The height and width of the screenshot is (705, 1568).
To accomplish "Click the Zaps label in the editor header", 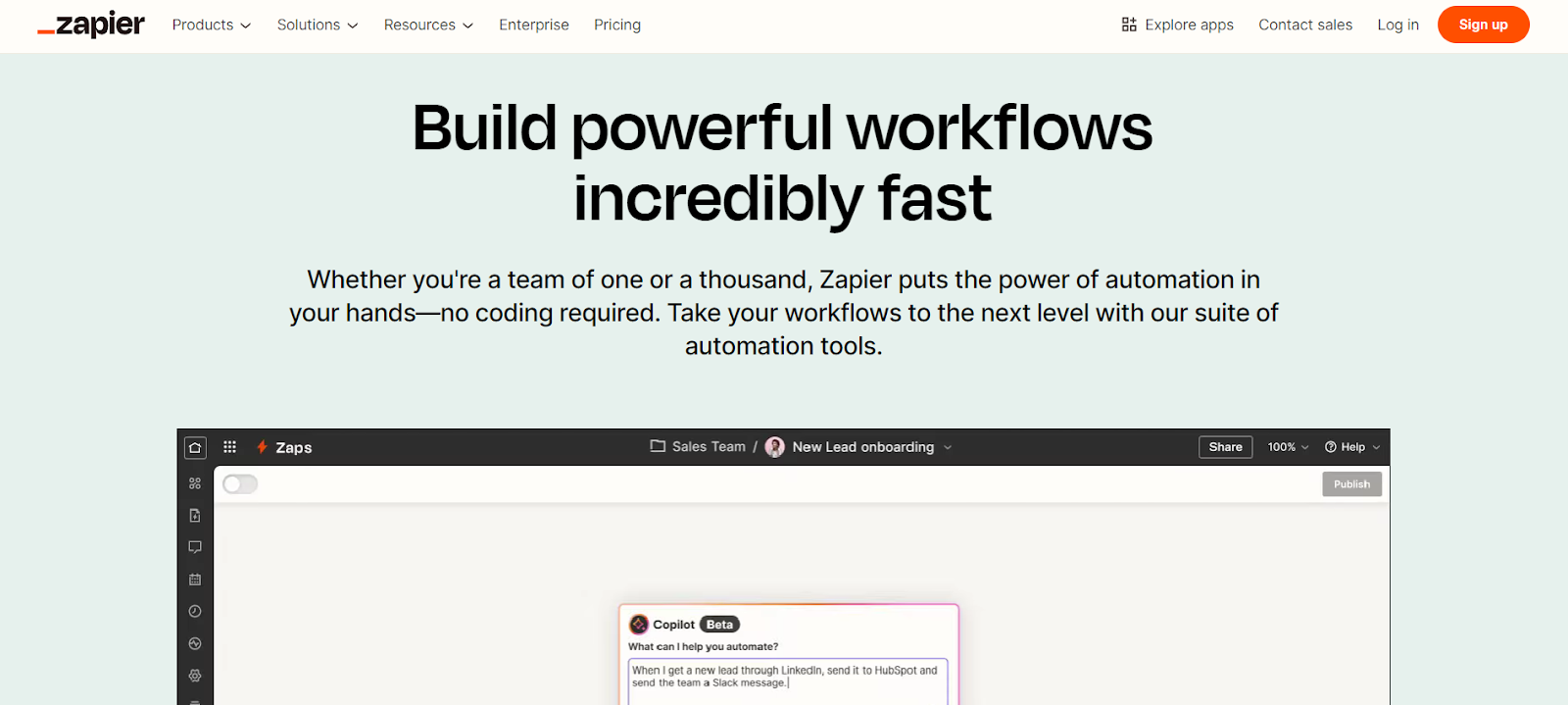I will [294, 447].
